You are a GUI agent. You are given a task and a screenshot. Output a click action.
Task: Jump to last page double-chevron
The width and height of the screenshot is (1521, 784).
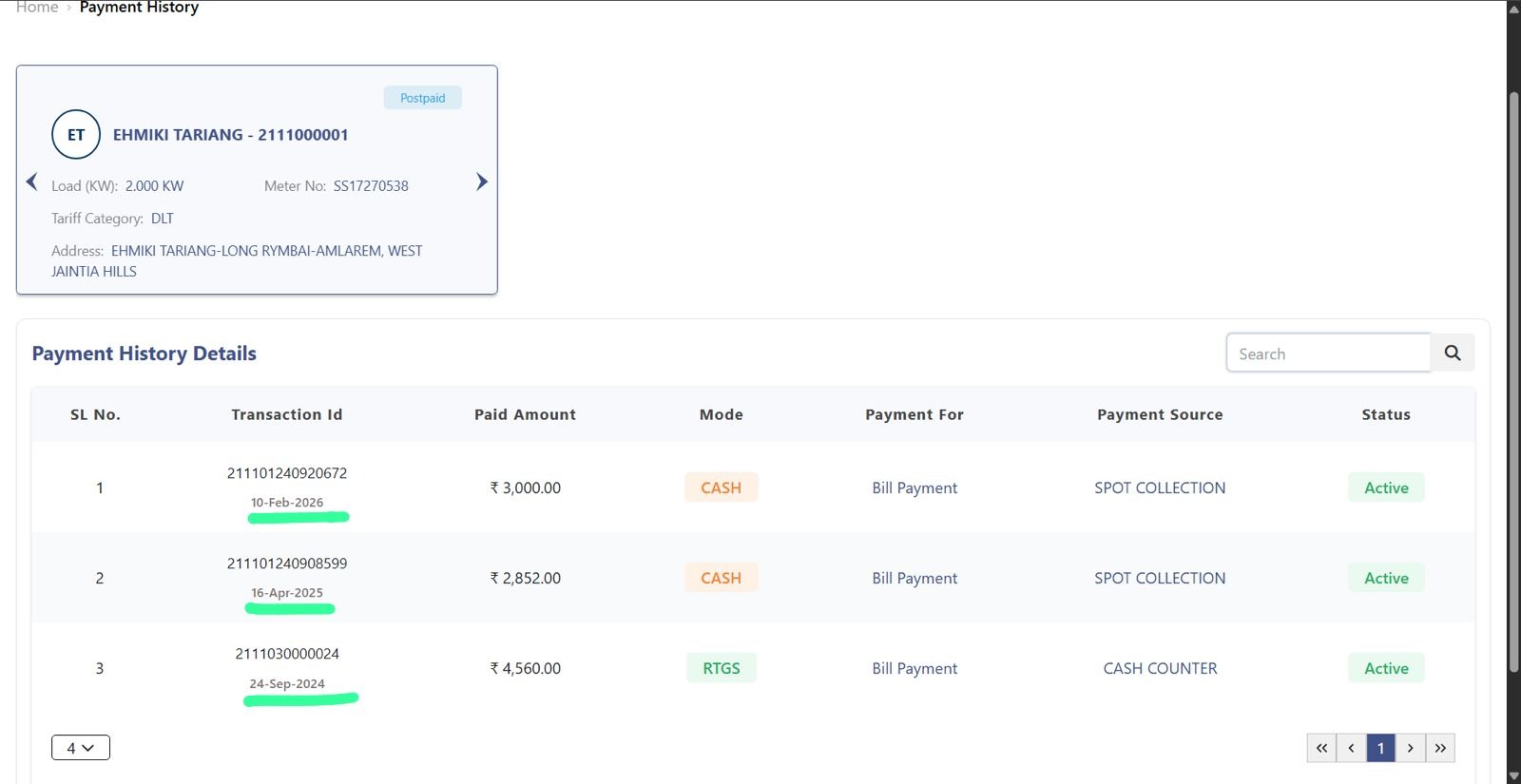point(1440,748)
